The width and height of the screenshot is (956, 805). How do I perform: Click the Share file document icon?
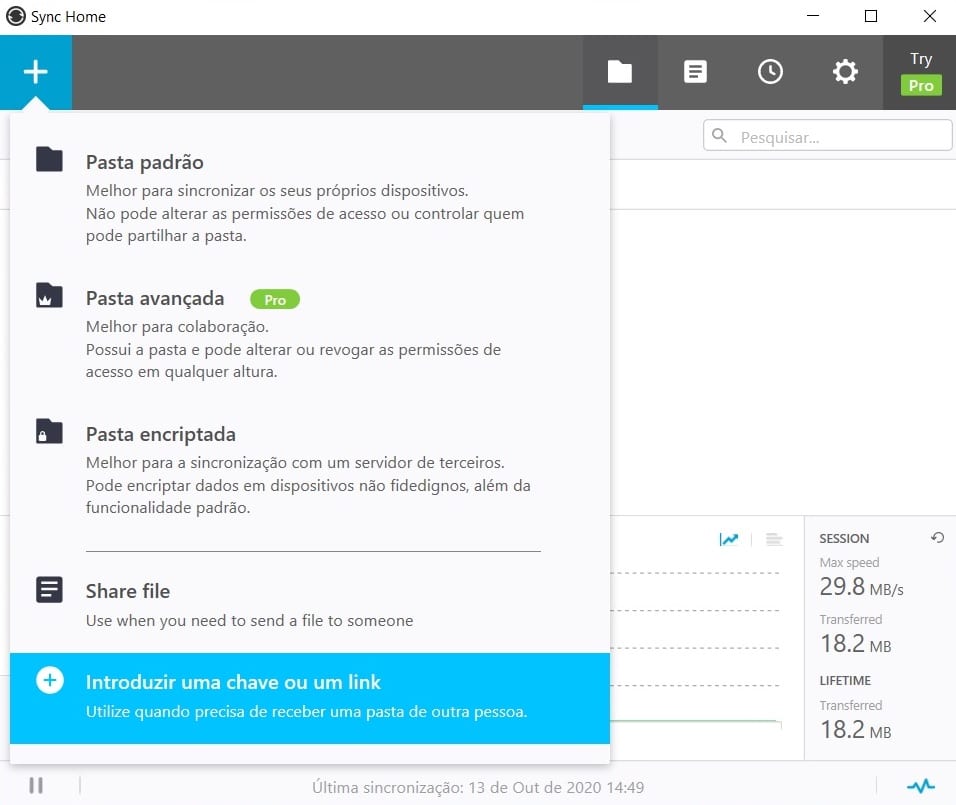pos(49,590)
